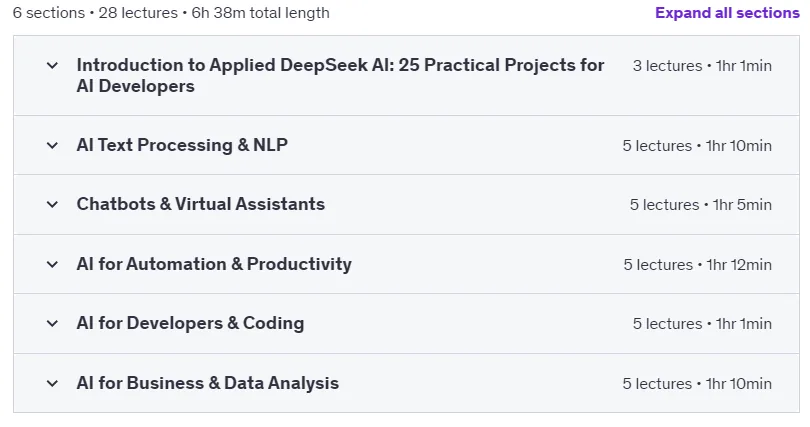
Task: Click the Chatbots & Virtual Assistants section title
Action: click(x=200, y=204)
